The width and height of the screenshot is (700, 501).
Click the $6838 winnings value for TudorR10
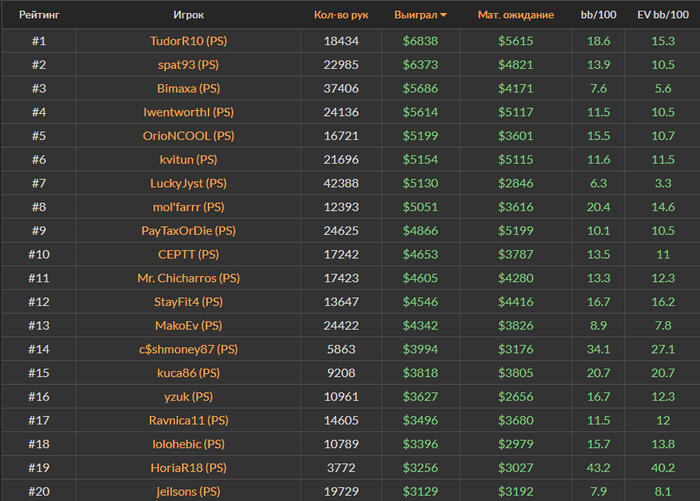coord(420,40)
